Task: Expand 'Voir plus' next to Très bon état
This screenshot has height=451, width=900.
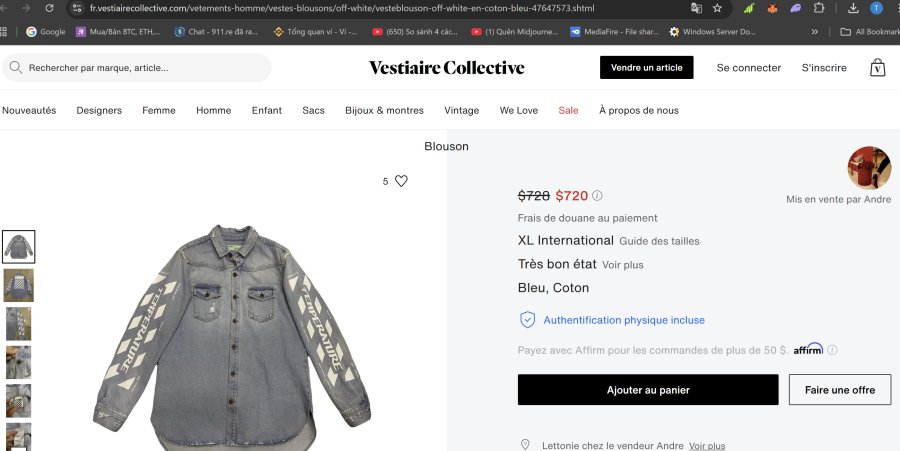Action: (x=621, y=265)
